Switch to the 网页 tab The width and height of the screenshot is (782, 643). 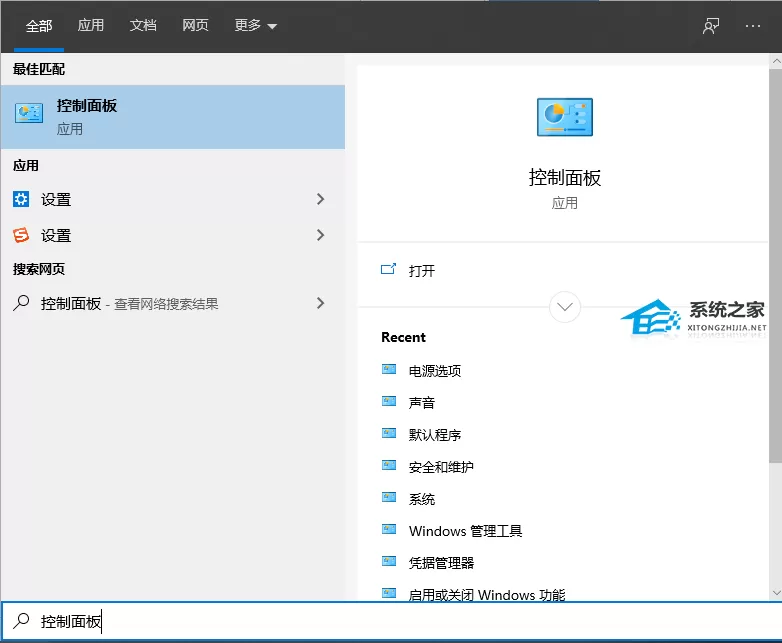pyautogui.click(x=195, y=25)
